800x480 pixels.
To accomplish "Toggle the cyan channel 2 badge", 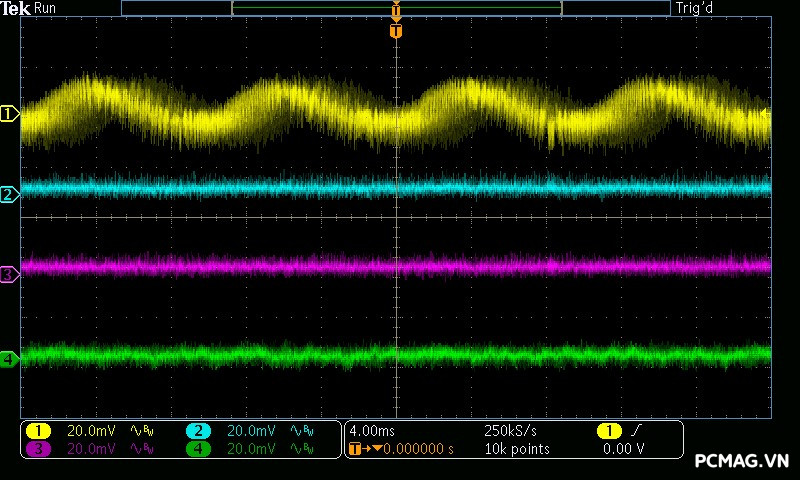I will tap(199, 431).
